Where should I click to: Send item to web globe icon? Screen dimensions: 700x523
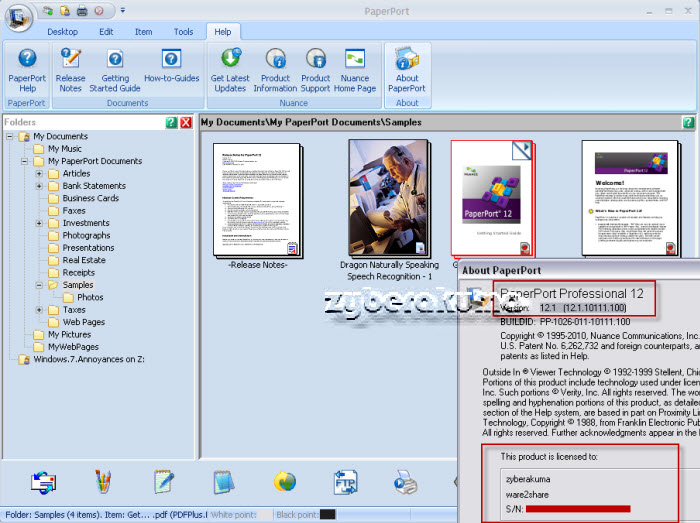tap(285, 482)
